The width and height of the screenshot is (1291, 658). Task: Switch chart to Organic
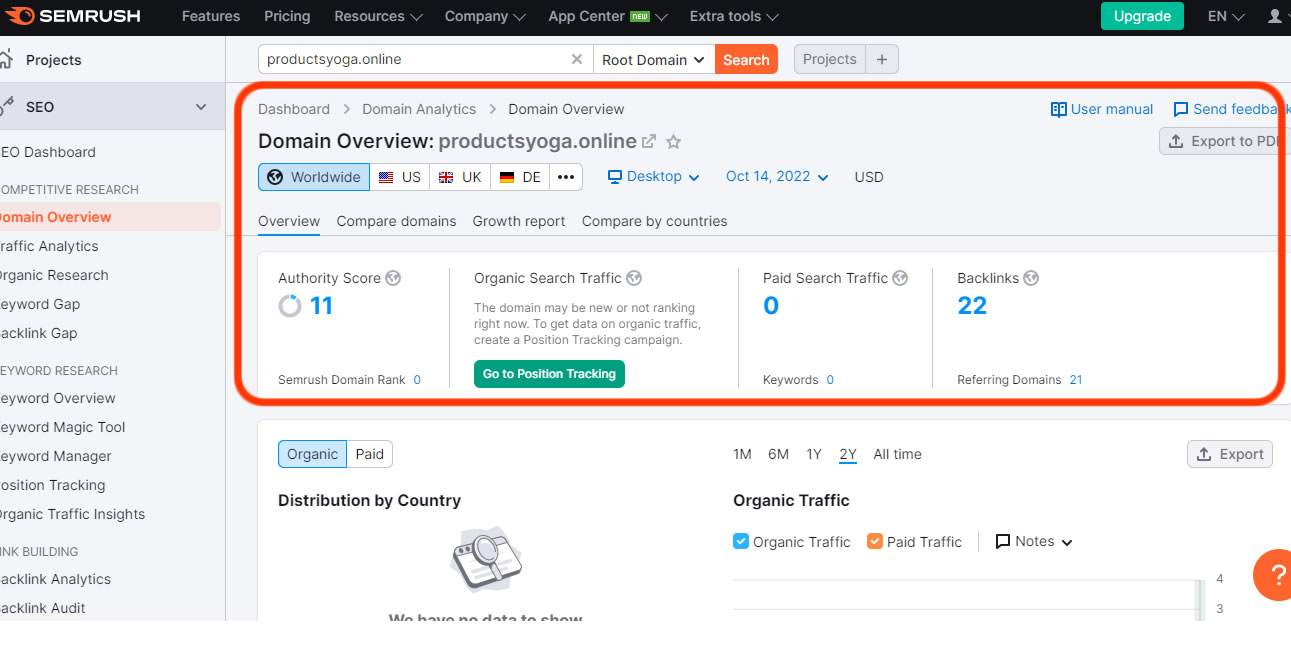pyautogui.click(x=312, y=454)
